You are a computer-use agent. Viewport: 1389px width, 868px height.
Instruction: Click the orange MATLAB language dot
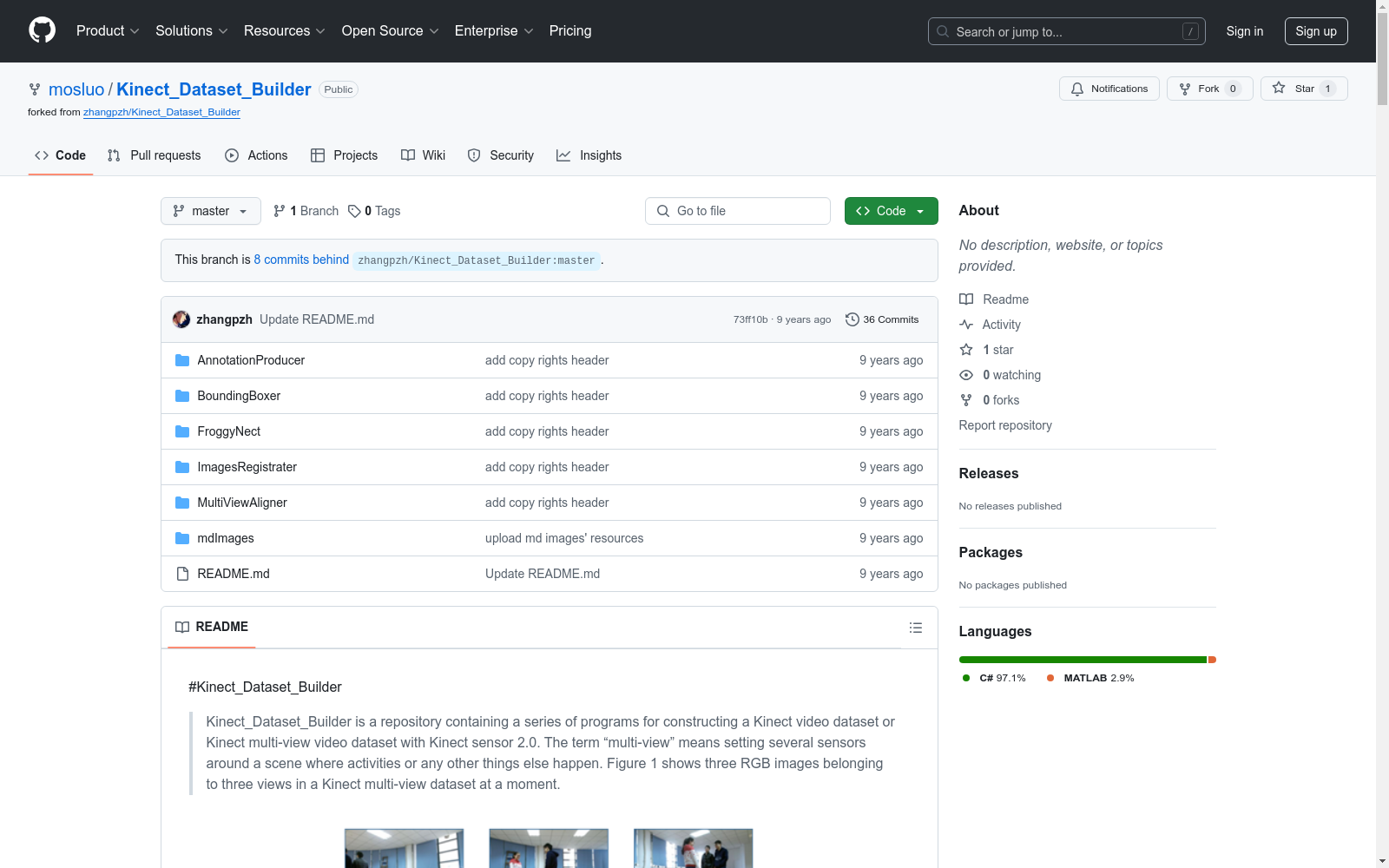pos(1050,678)
